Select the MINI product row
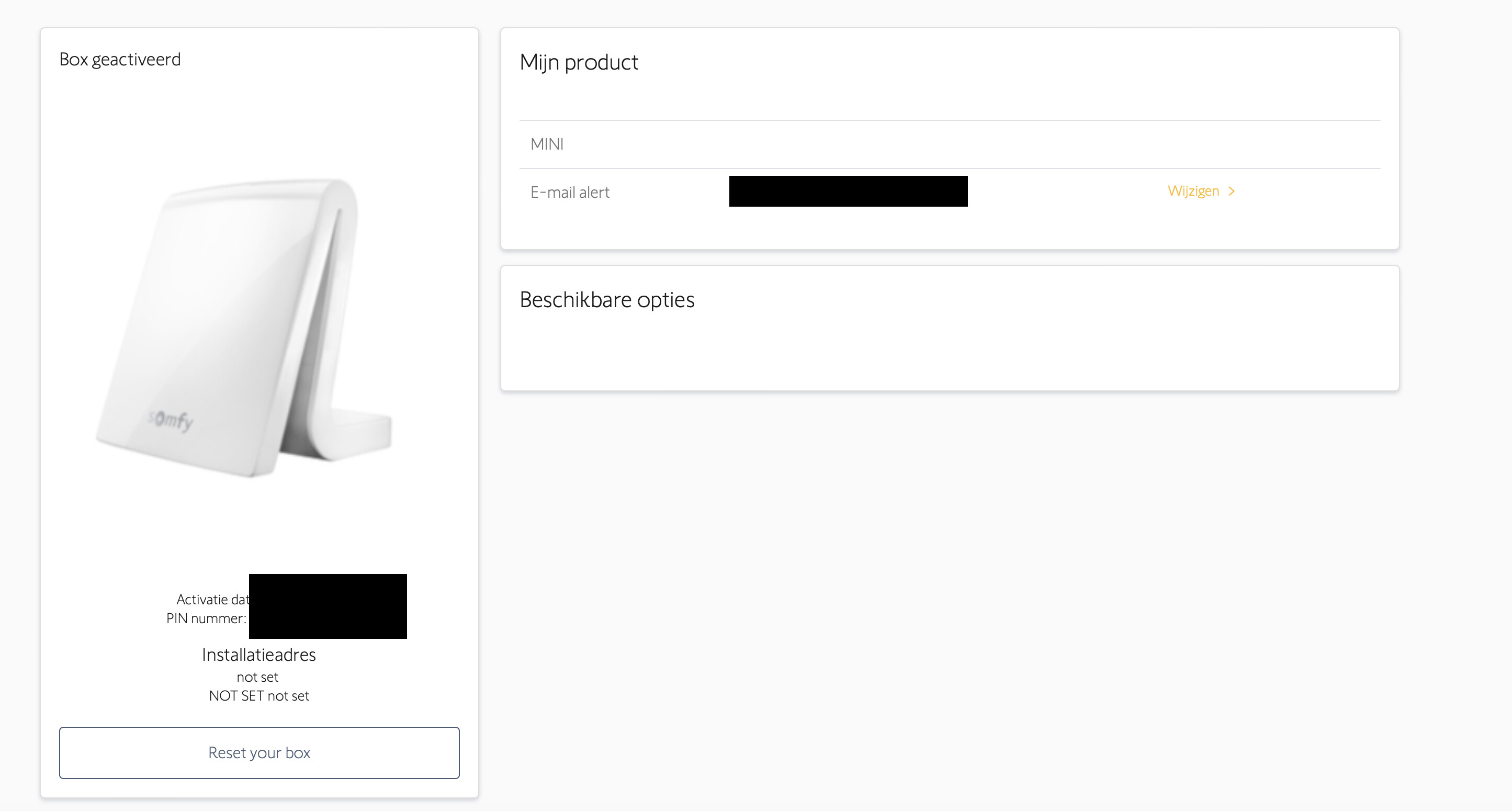This screenshot has width=1512, height=811. point(547,144)
